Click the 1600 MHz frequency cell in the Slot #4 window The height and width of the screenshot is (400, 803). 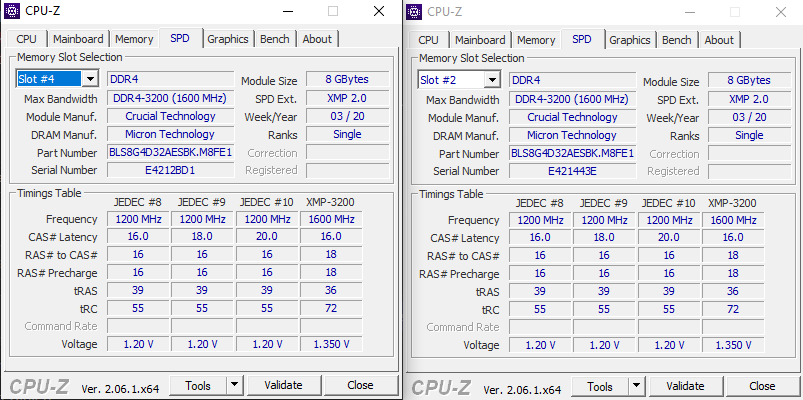pos(331,219)
